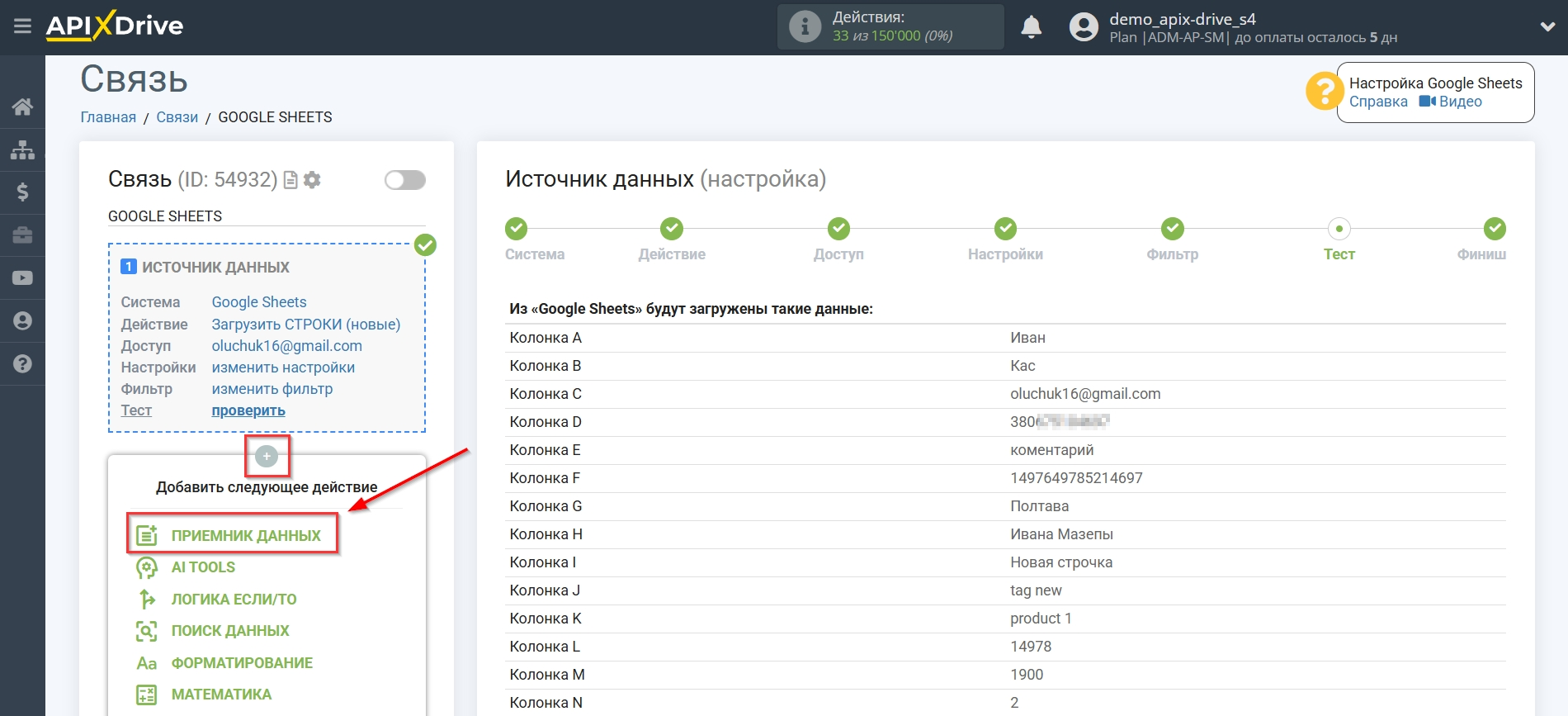Click the notifications bell icon

point(1031,27)
